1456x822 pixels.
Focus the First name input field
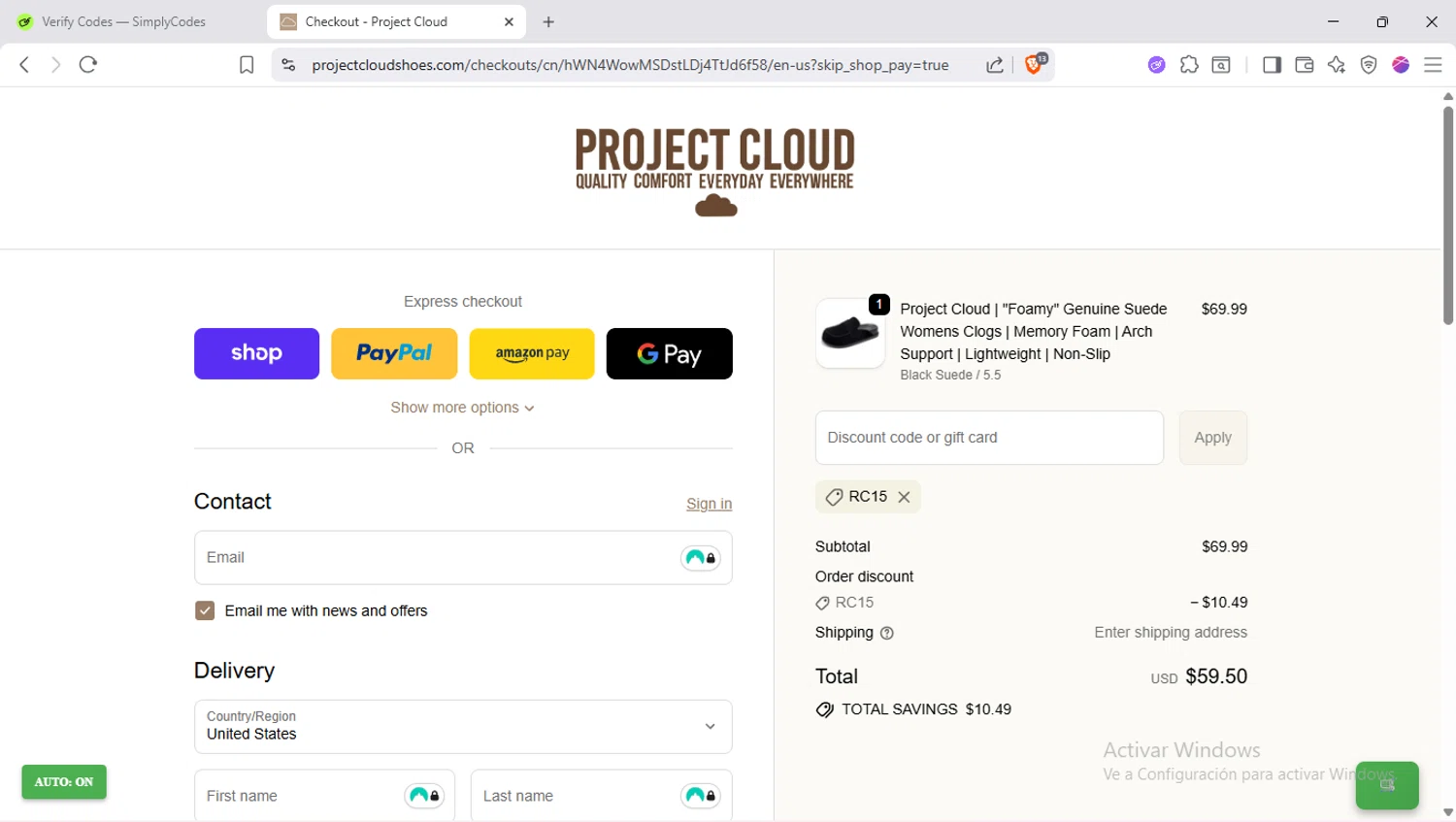click(325, 796)
